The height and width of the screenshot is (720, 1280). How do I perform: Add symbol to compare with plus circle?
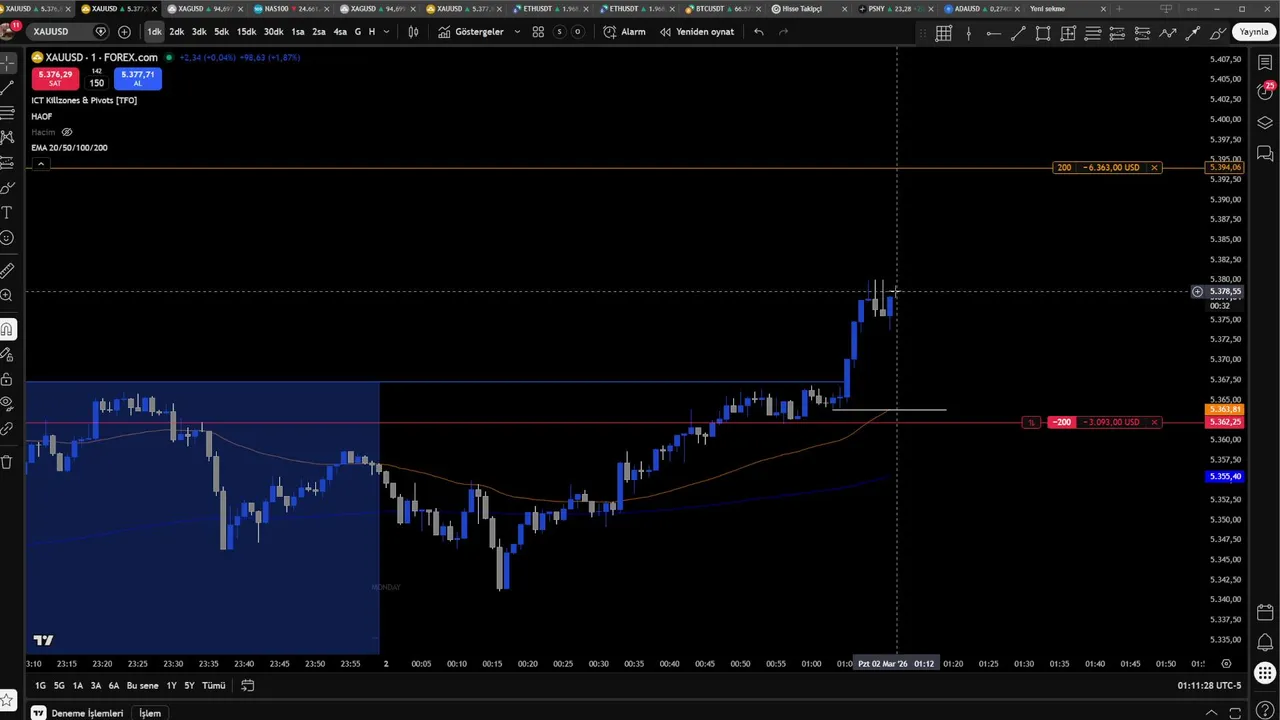[124, 32]
